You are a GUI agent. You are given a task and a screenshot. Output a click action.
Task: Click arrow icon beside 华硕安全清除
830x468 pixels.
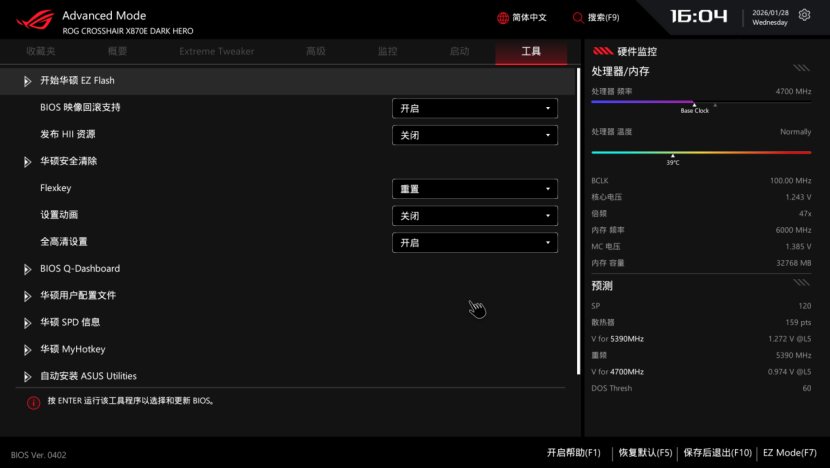click(x=28, y=162)
